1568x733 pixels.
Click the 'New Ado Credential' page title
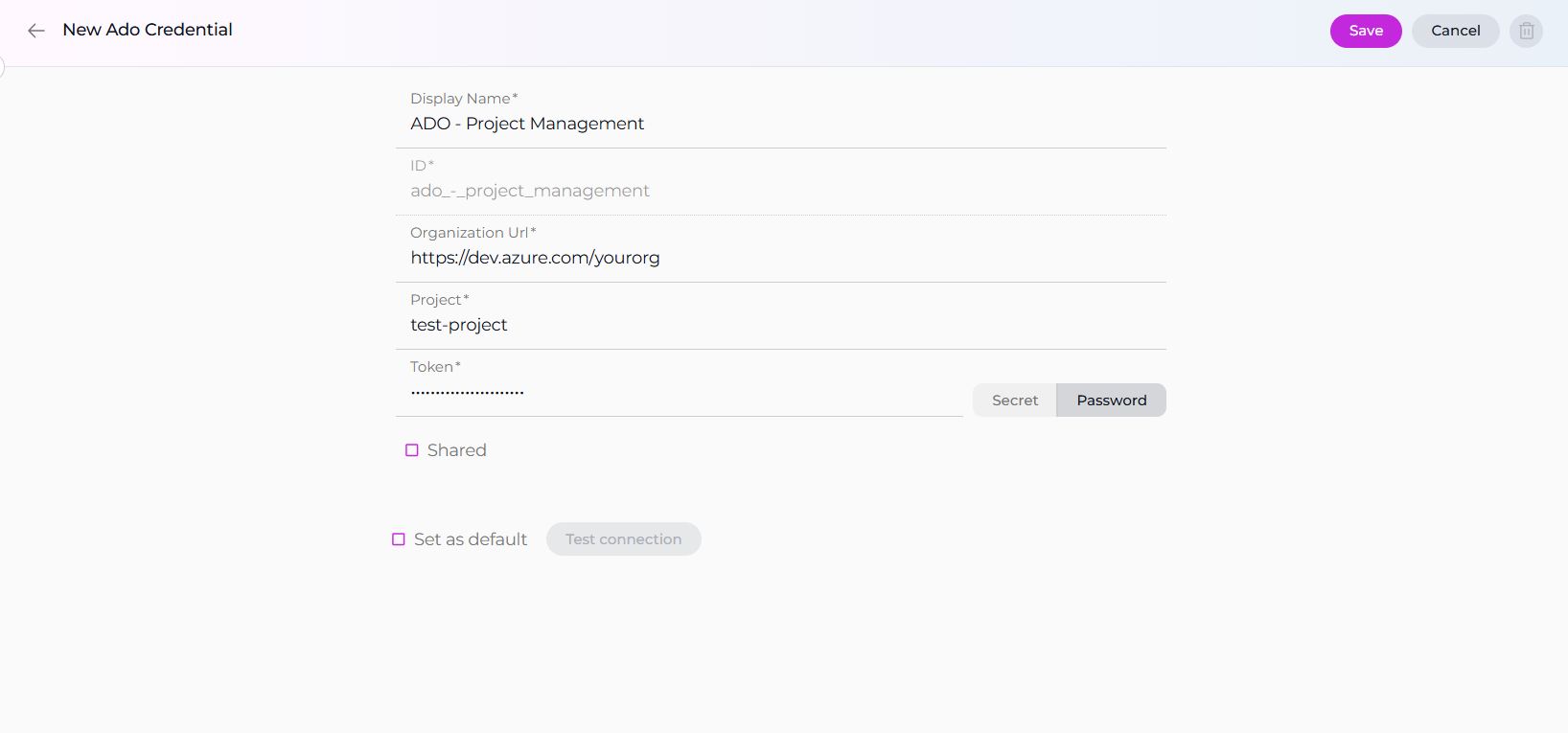148,30
